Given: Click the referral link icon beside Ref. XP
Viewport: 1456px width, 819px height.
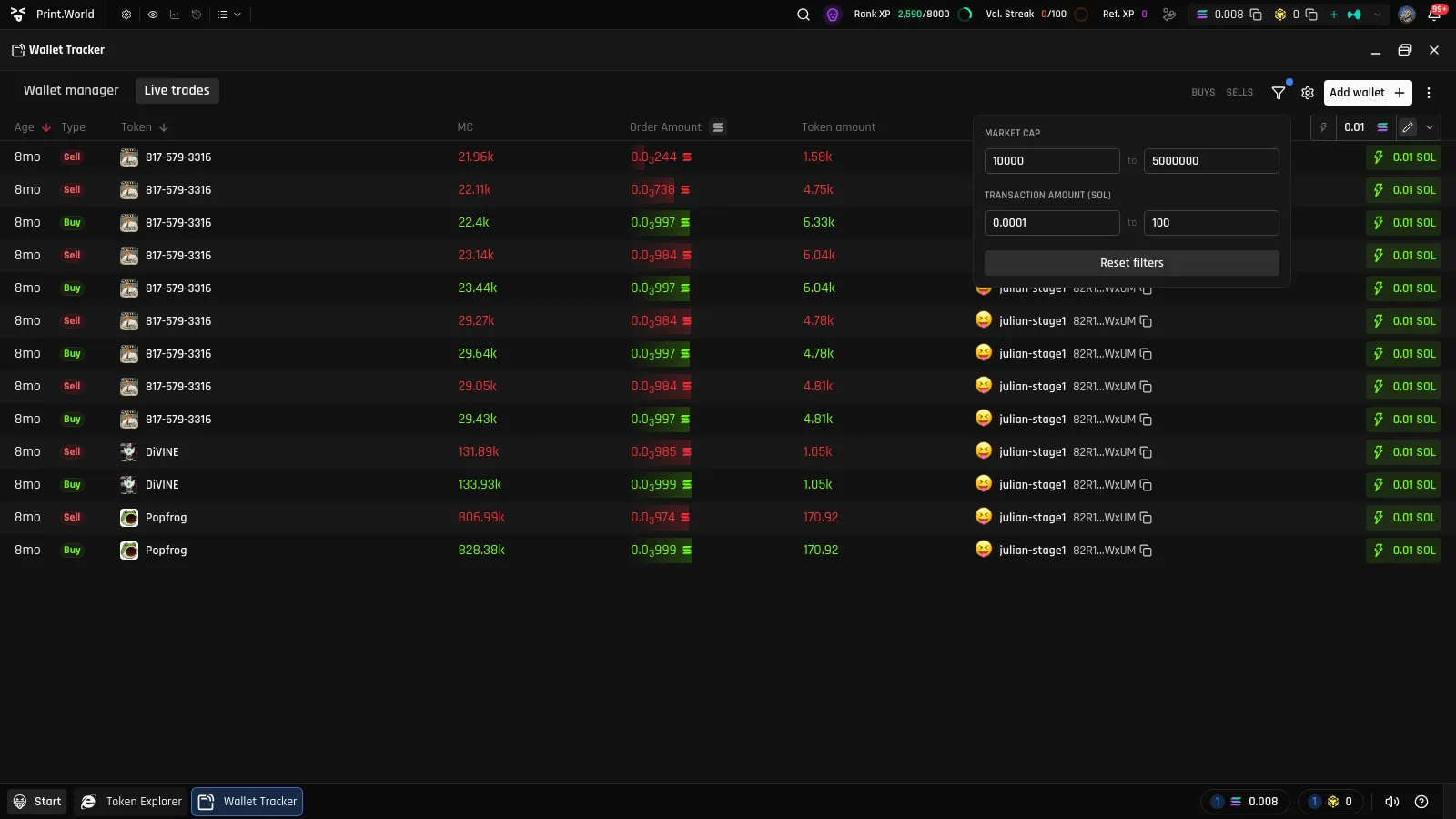Looking at the screenshot, I should click(x=1169, y=15).
